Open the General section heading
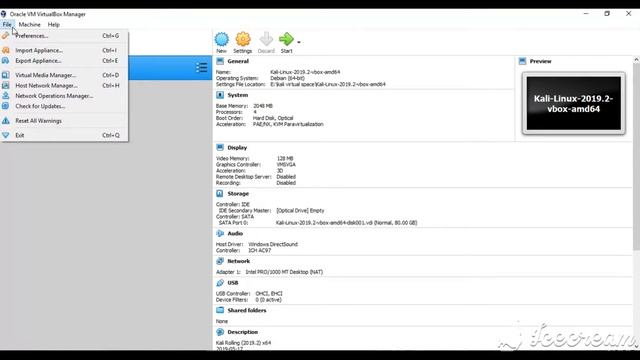This screenshot has height=360, width=640. [238, 61]
